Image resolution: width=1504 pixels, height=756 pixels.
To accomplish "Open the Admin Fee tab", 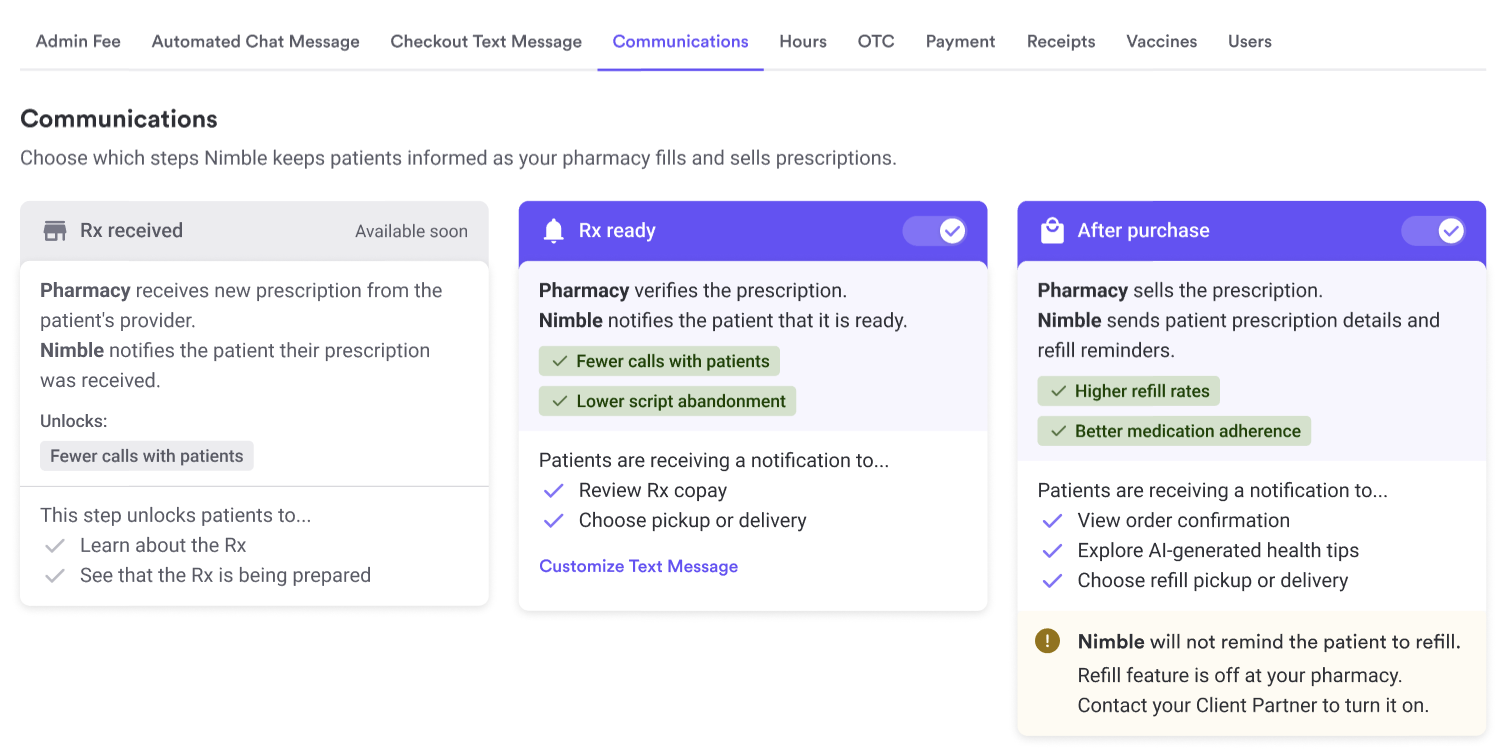I will tap(78, 42).
